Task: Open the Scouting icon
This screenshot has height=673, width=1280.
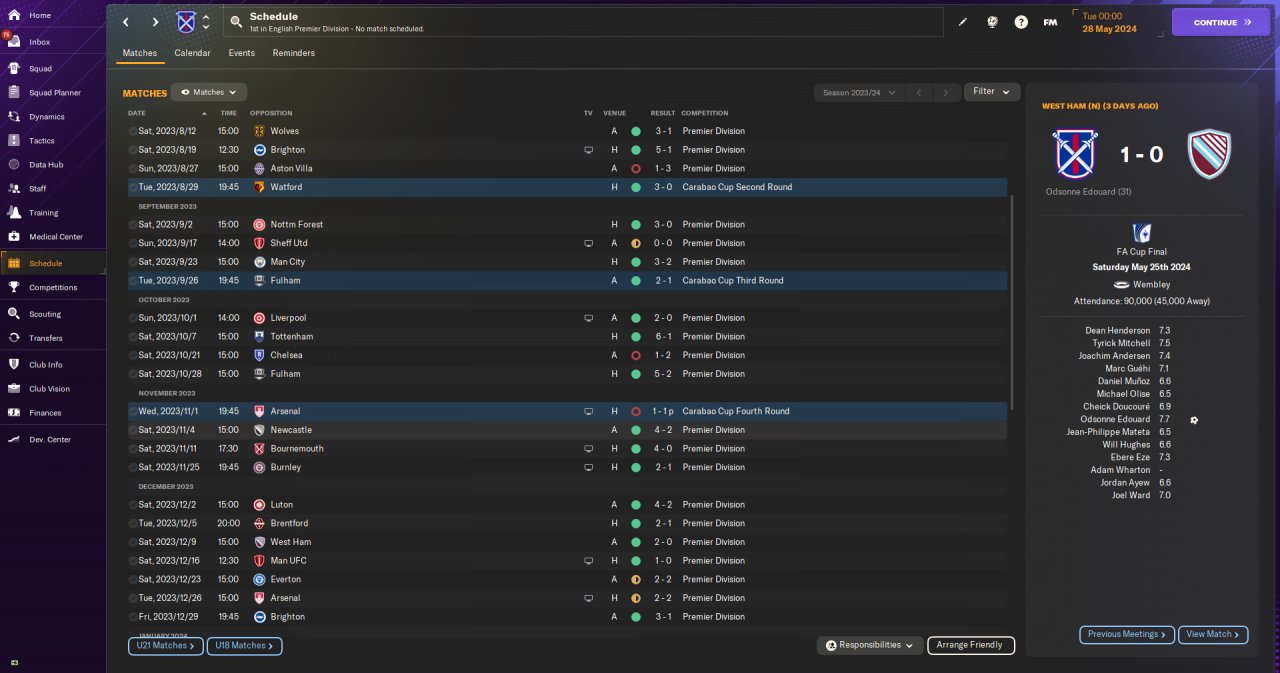Action: tap(14, 314)
